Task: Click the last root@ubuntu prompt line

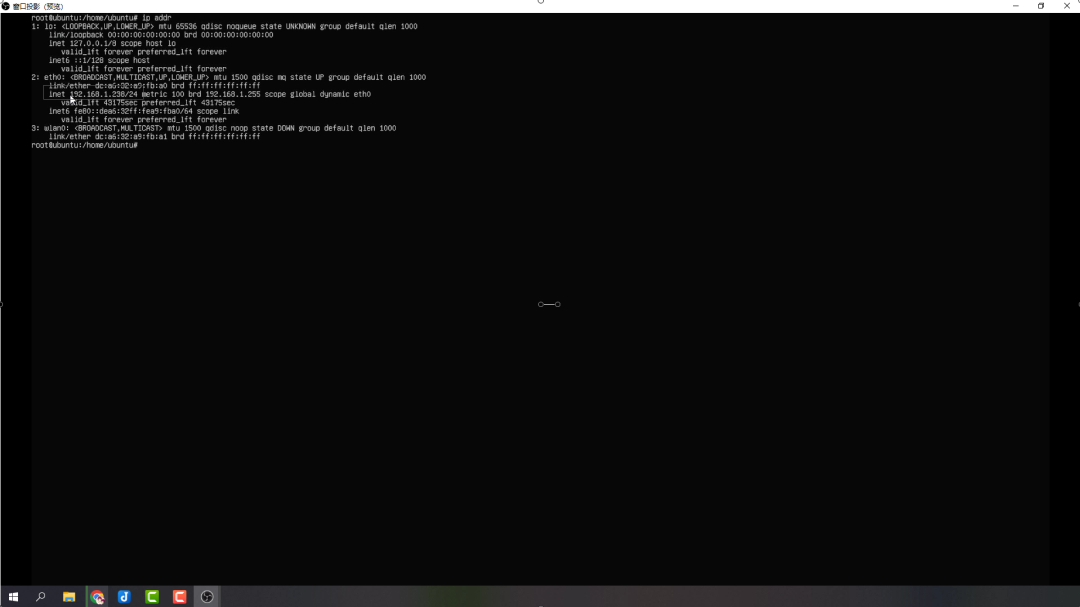Action: point(84,145)
